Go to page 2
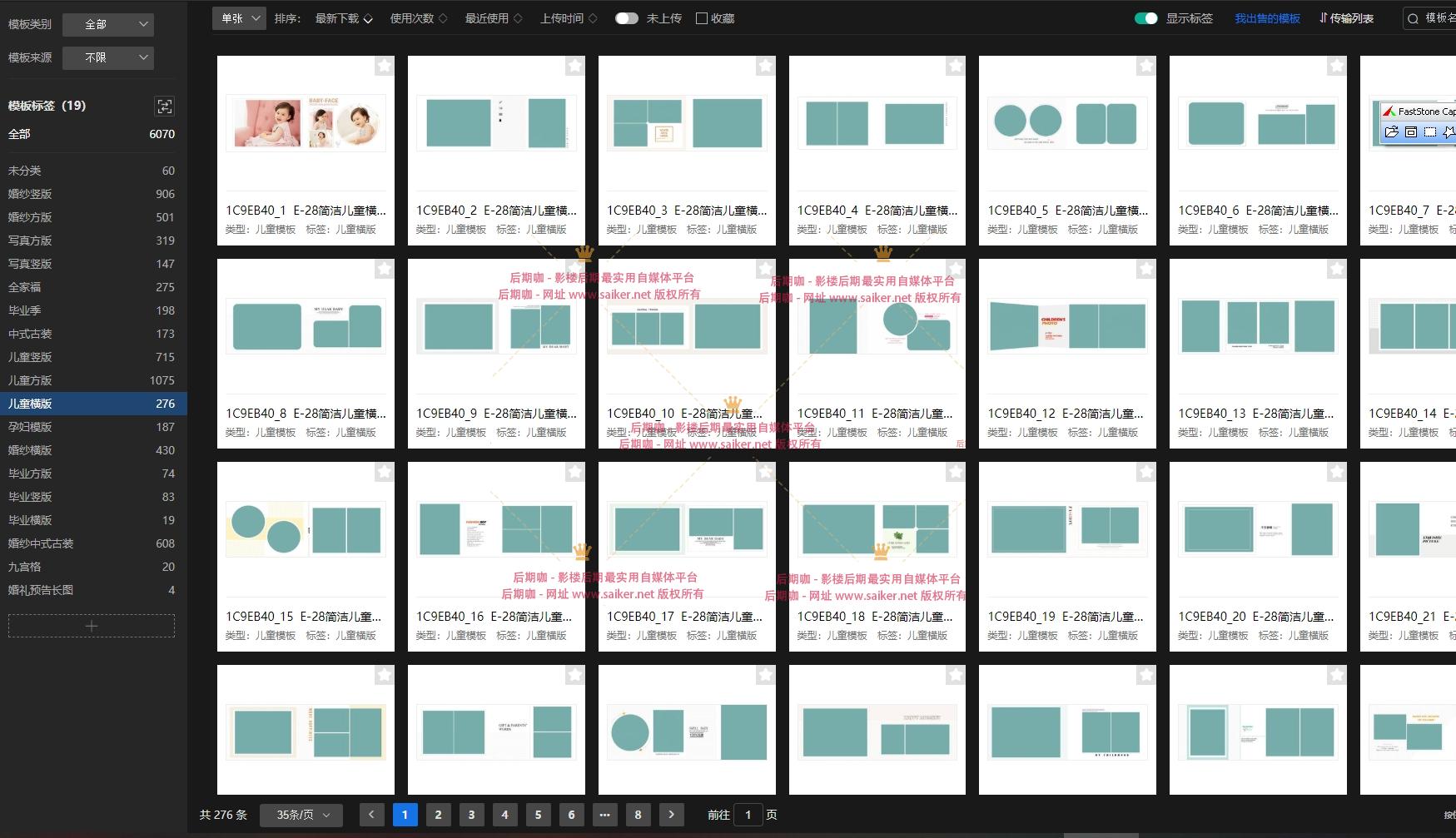 coord(438,815)
